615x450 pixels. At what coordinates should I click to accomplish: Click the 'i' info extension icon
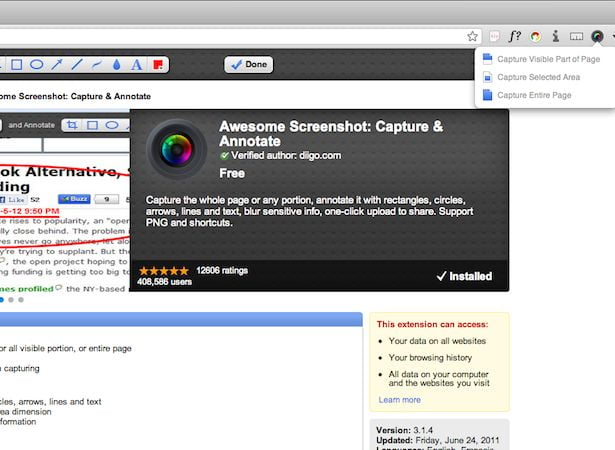[x=555, y=36]
